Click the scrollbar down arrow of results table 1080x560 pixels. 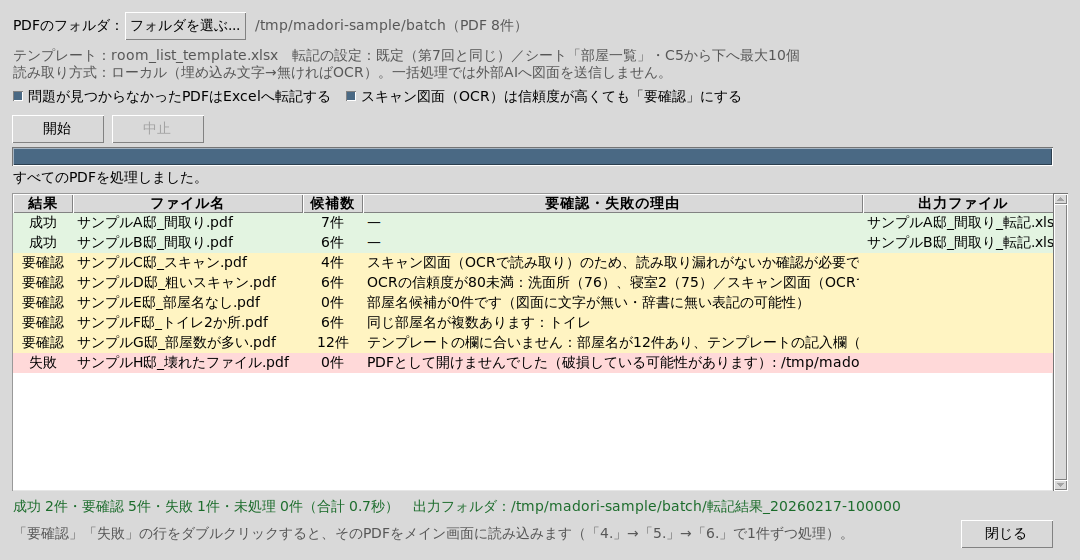[1061, 485]
